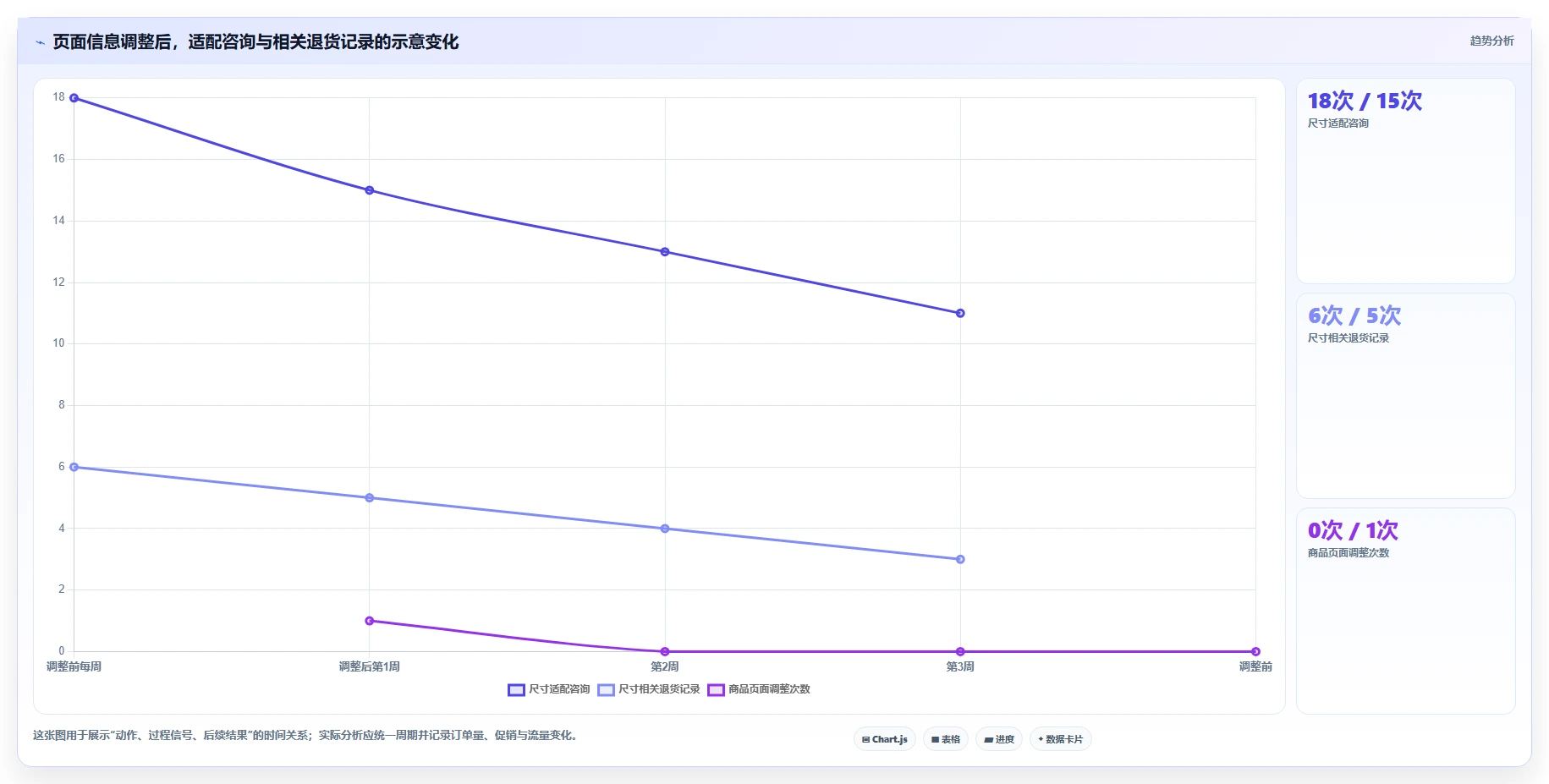Click the 尺寸适配咨询 point at value 18
The width and height of the screenshot is (1549, 784).
(x=74, y=98)
